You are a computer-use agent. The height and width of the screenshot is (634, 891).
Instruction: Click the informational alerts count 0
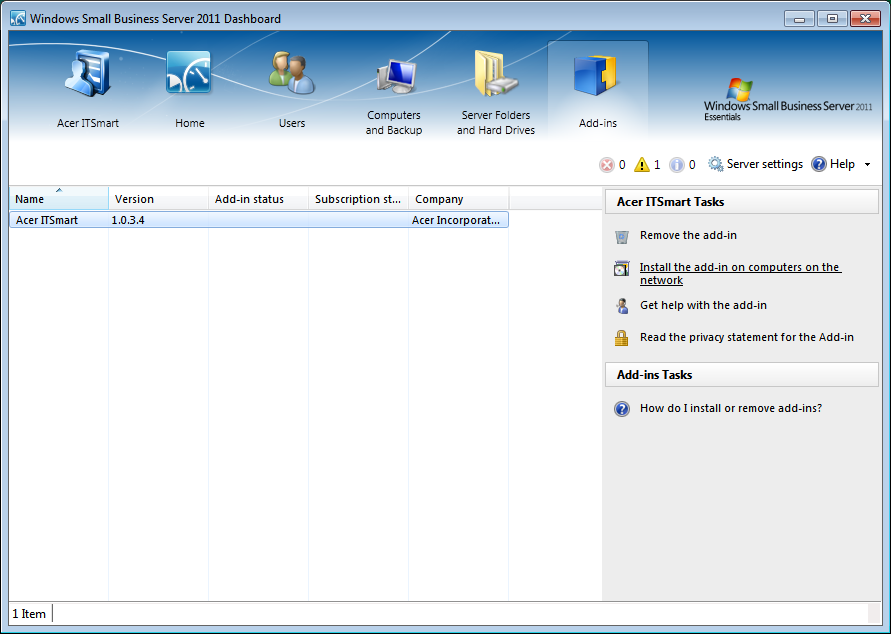(x=692, y=165)
